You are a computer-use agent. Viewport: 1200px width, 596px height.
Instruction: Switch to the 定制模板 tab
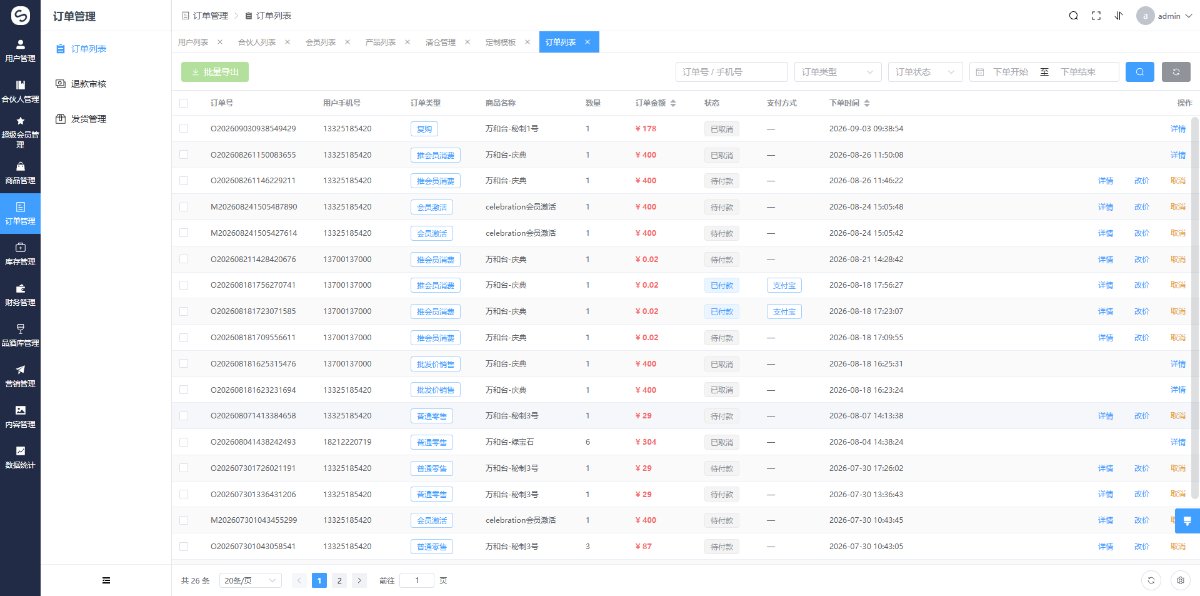click(500, 42)
